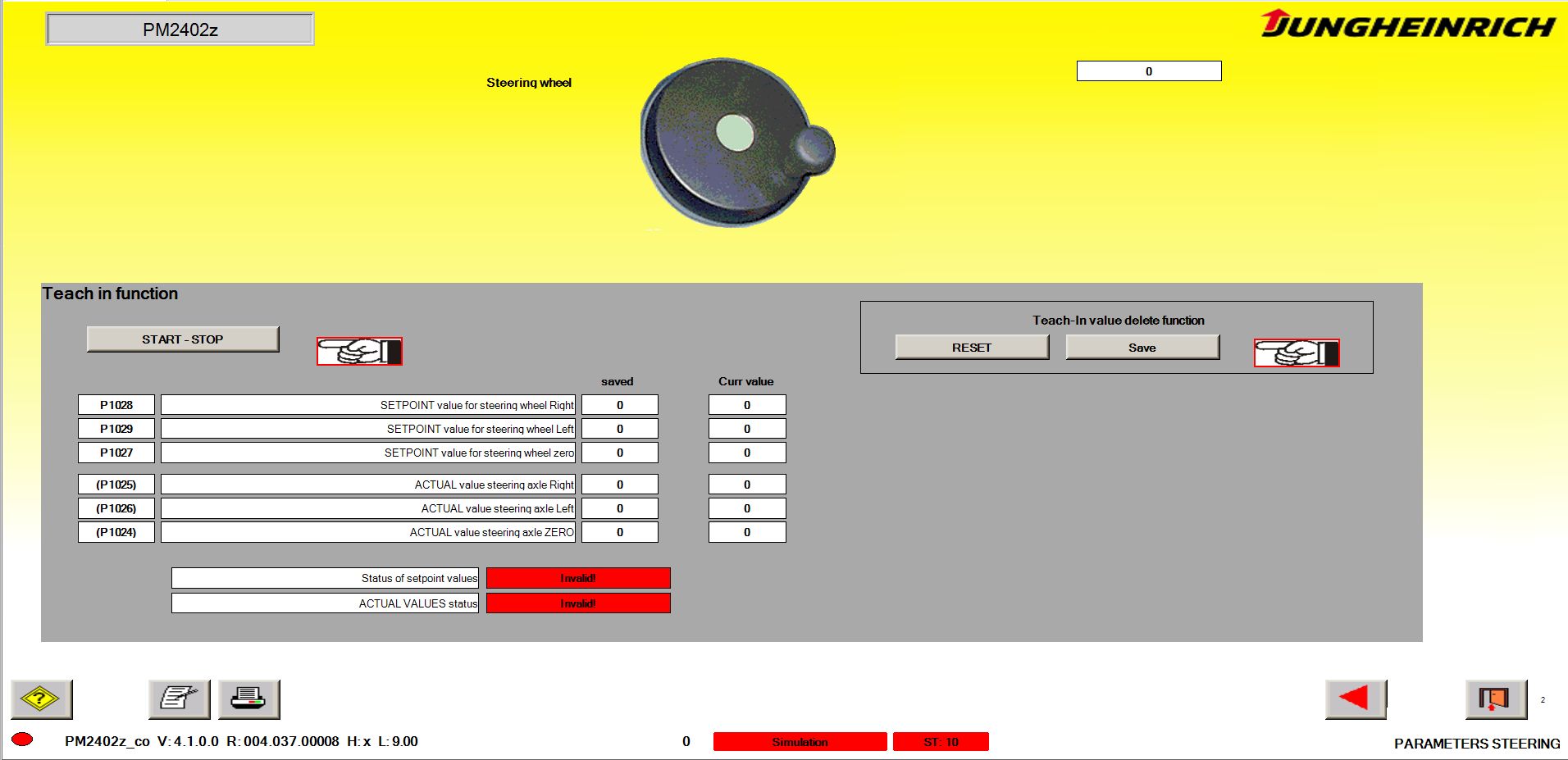Image resolution: width=1568 pixels, height=760 pixels.
Task: Click the Invalid setpoint values status field
Action: [x=577, y=578]
